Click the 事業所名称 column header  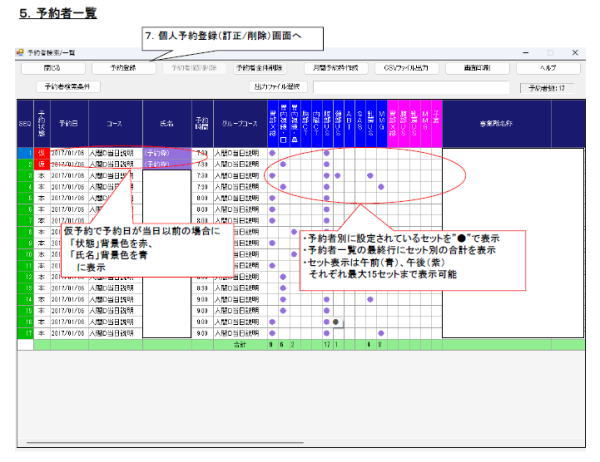click(497, 123)
